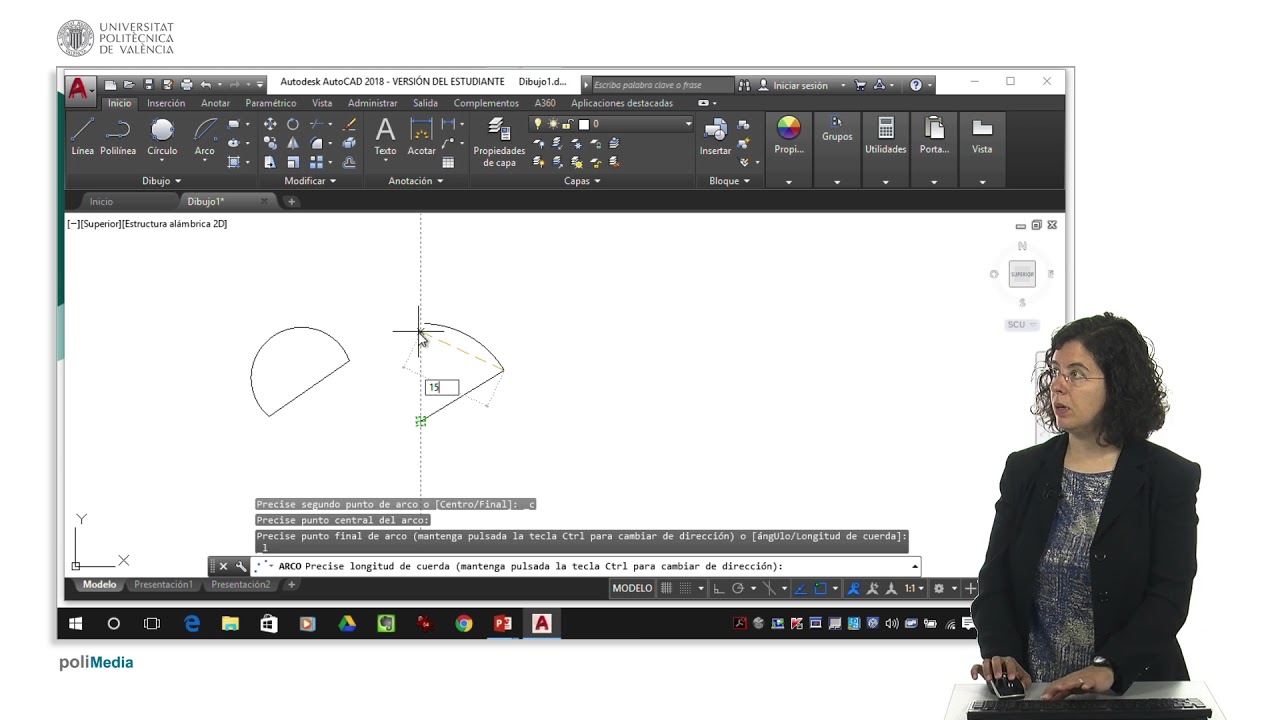This screenshot has width=1280, height=720.
Task: Switch to the Paramétrico ribbon tab
Action: [271, 103]
